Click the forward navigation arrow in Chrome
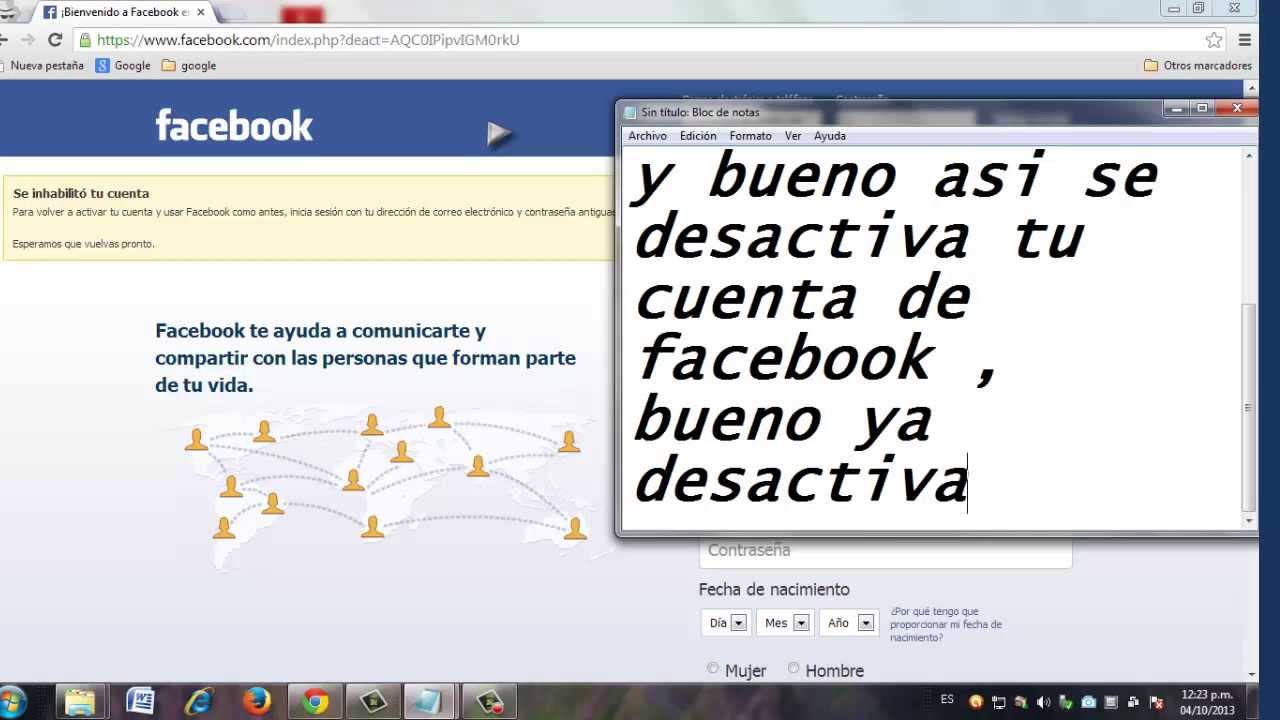Screen dimensions: 1280x720 point(27,40)
